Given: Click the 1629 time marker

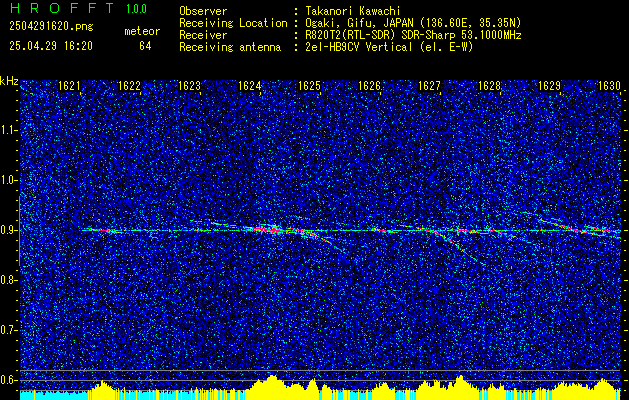Looking at the screenshot, I should (549, 86).
